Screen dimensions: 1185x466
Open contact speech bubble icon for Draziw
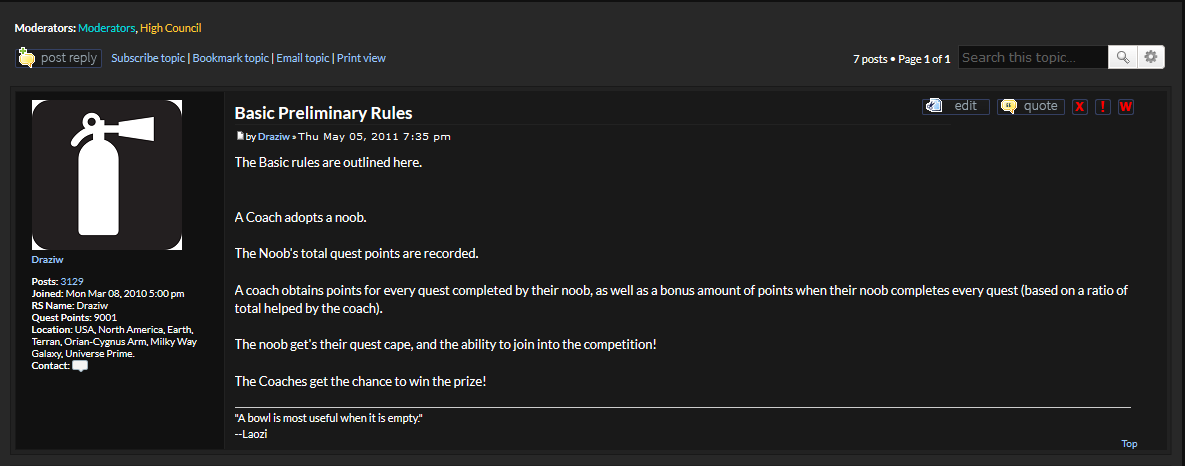[x=80, y=366]
